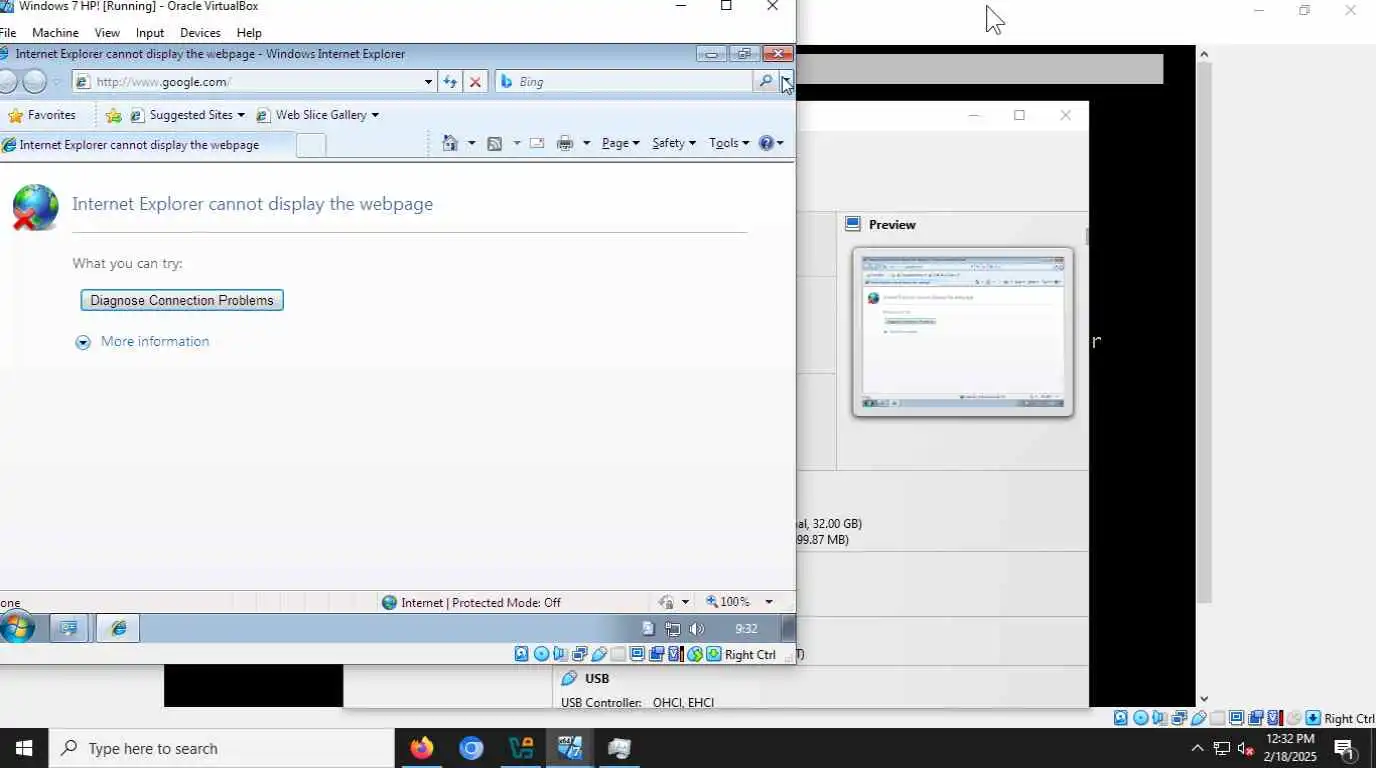
Task: Expand More information section
Action: click(142, 341)
